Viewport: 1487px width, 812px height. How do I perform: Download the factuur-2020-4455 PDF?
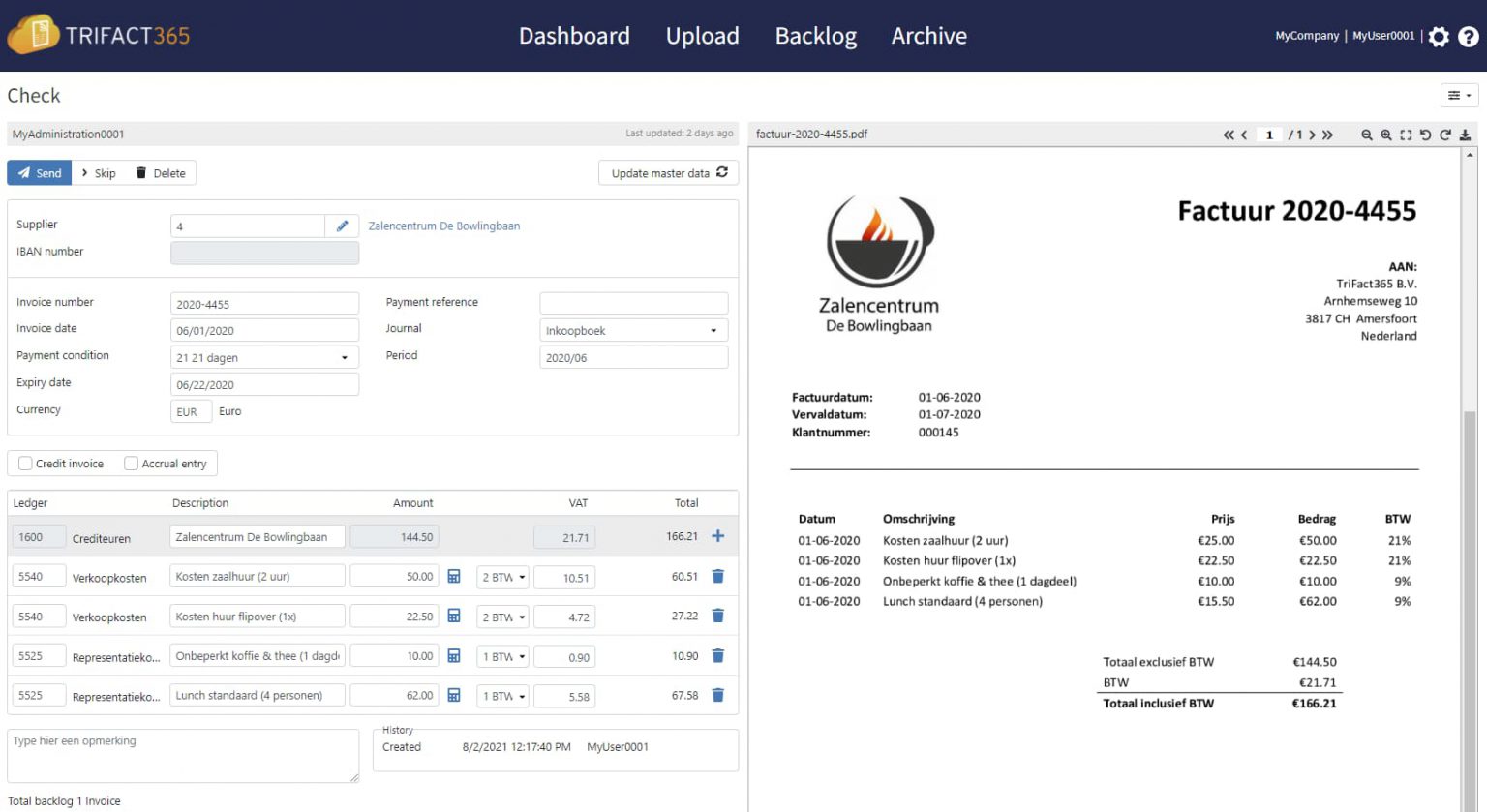point(1465,135)
